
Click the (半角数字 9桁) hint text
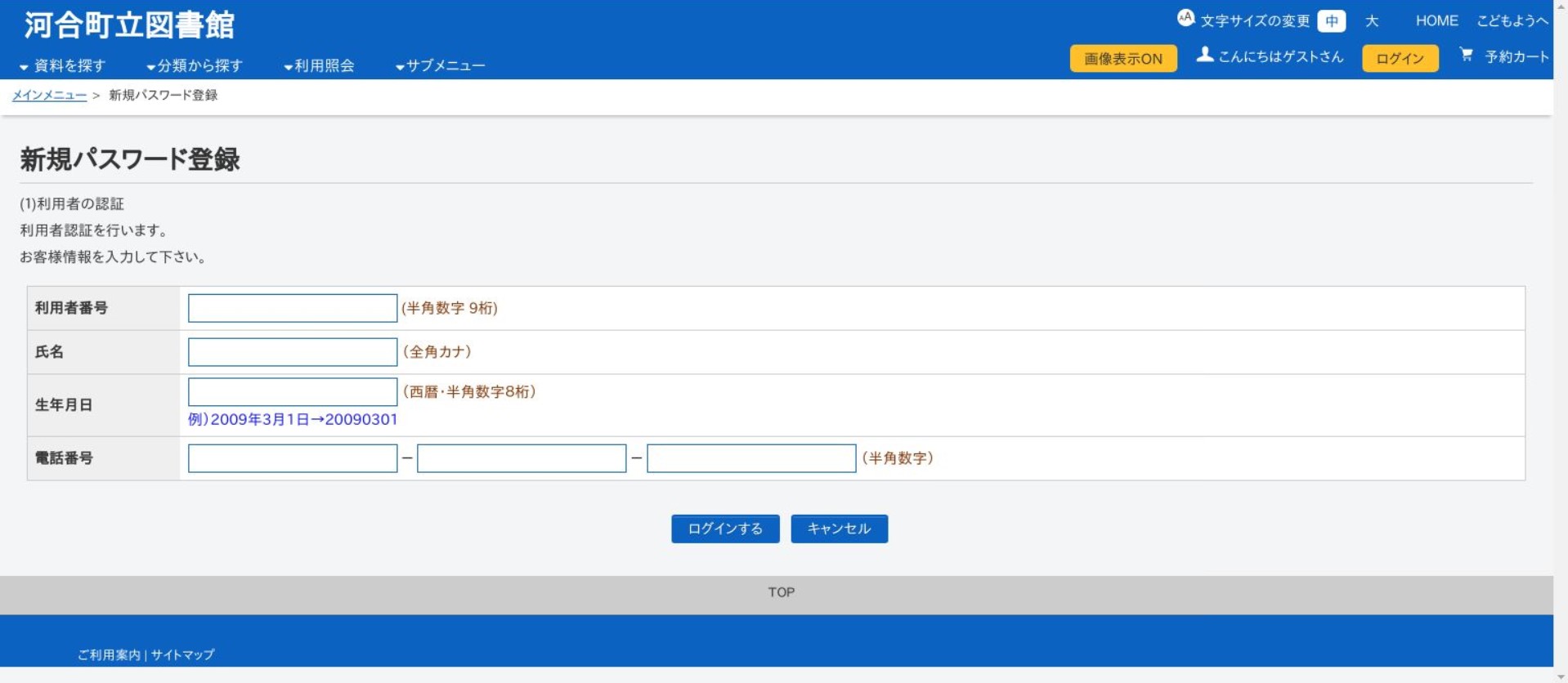click(x=450, y=309)
